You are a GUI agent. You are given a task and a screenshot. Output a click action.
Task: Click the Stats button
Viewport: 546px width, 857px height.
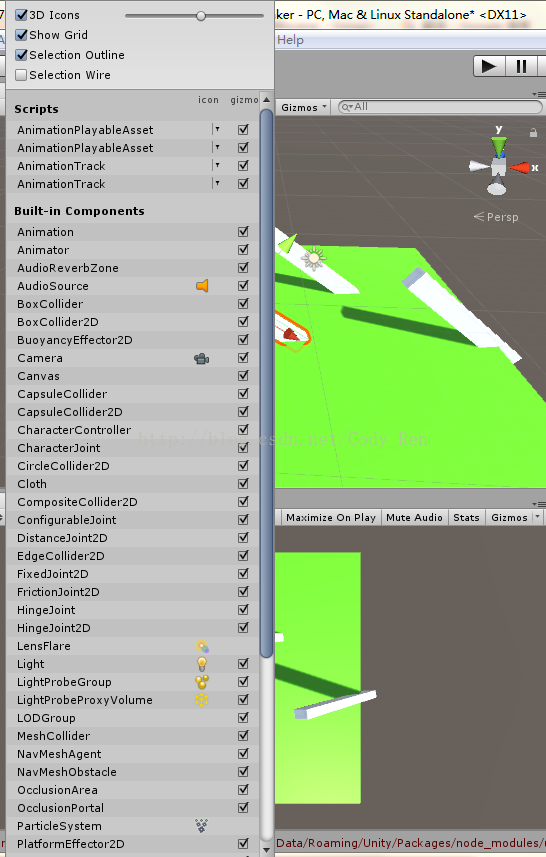tap(466, 517)
